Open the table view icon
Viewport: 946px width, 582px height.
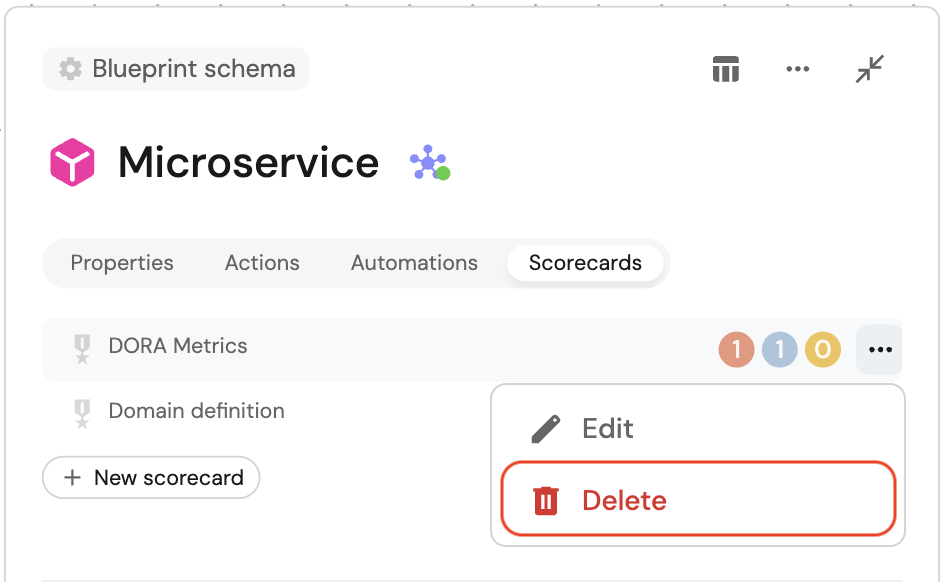[x=725, y=69]
